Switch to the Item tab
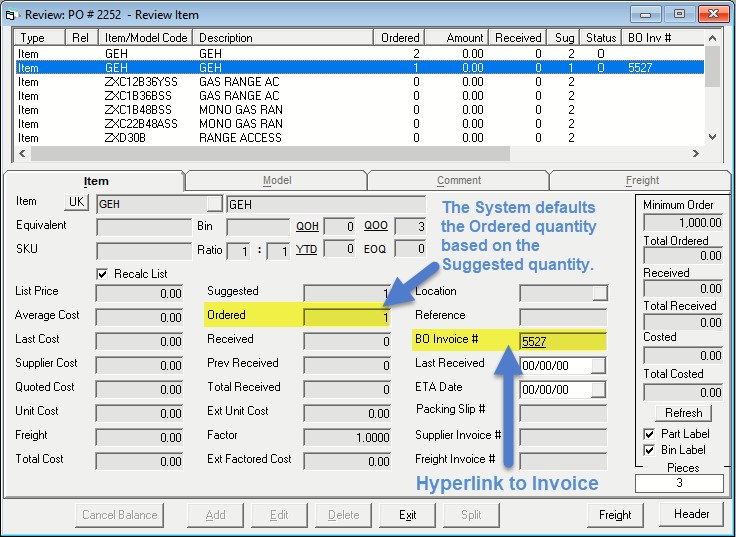The image size is (736, 537). click(96, 181)
